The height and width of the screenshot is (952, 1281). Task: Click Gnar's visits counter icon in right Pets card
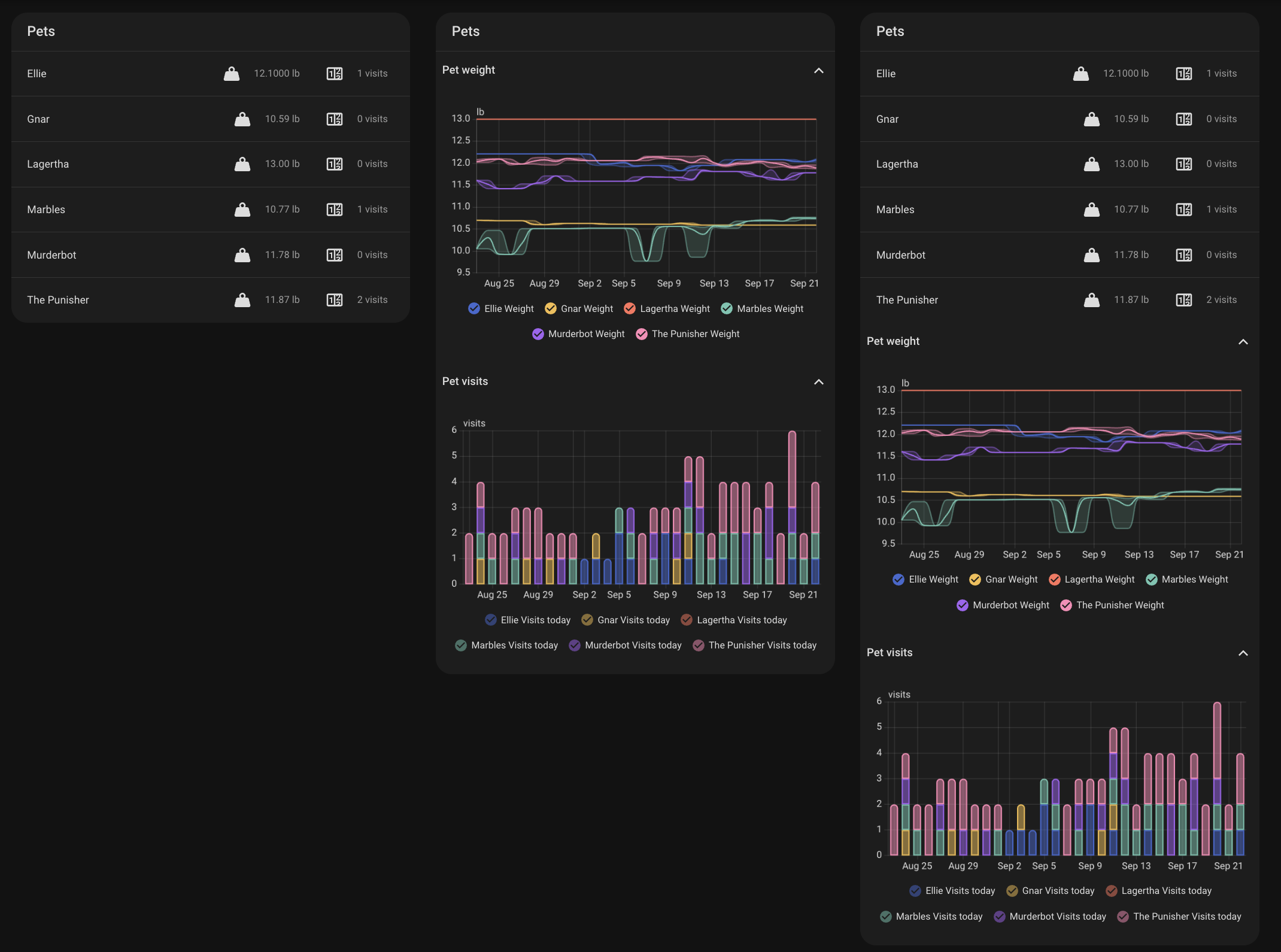coord(1184,119)
